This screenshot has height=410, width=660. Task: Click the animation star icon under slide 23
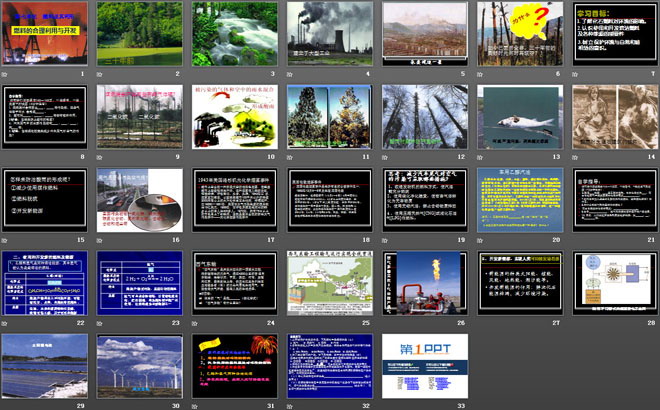(x=101, y=323)
